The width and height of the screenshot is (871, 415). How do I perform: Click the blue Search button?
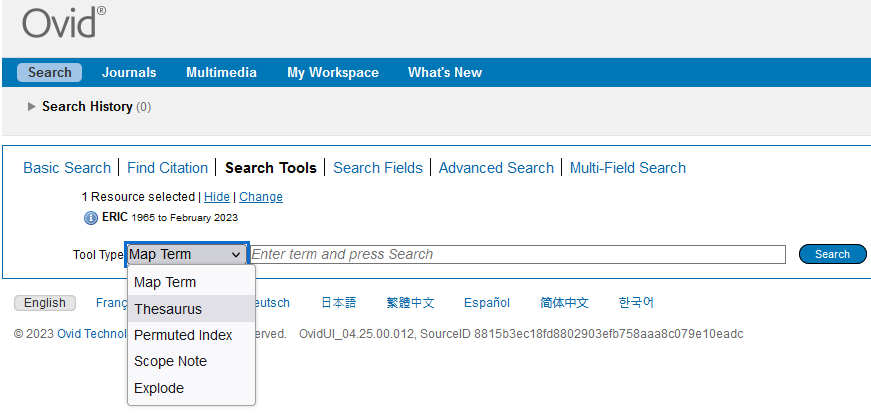point(832,254)
